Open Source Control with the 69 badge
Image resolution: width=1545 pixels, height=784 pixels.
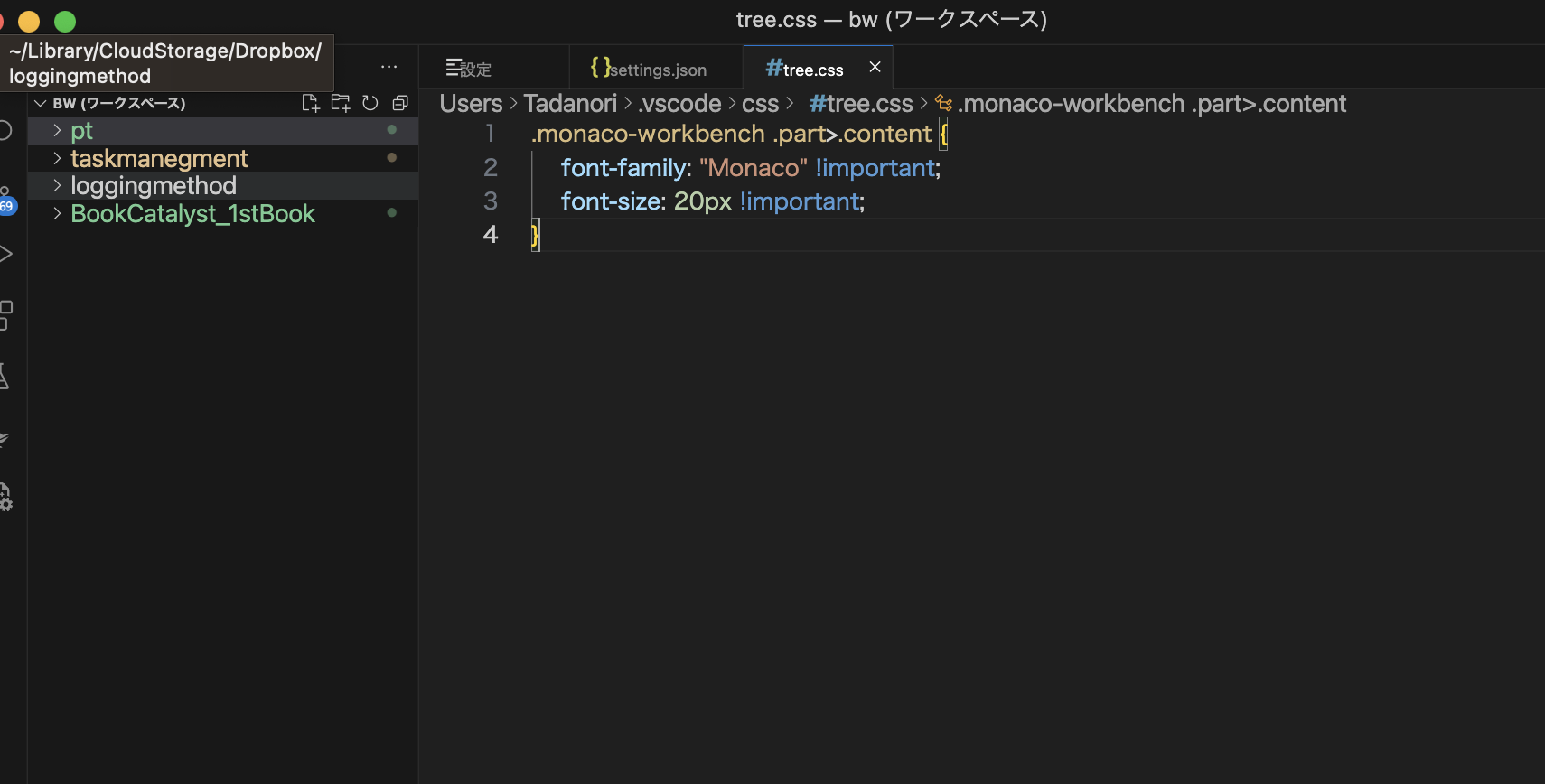coord(7,201)
